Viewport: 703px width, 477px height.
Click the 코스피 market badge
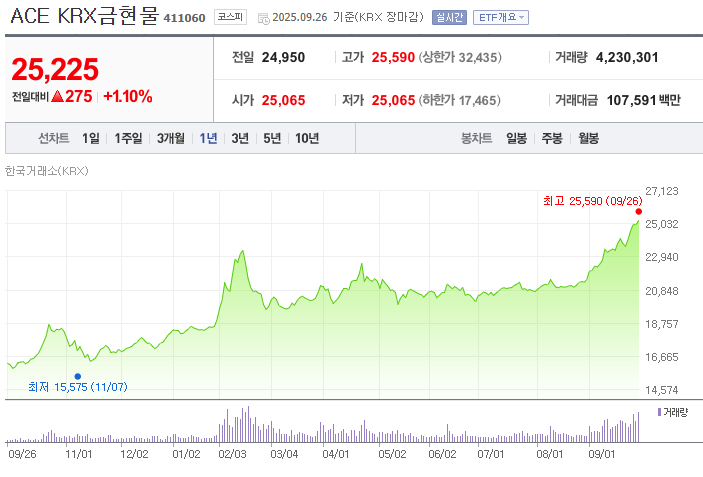click(x=230, y=17)
